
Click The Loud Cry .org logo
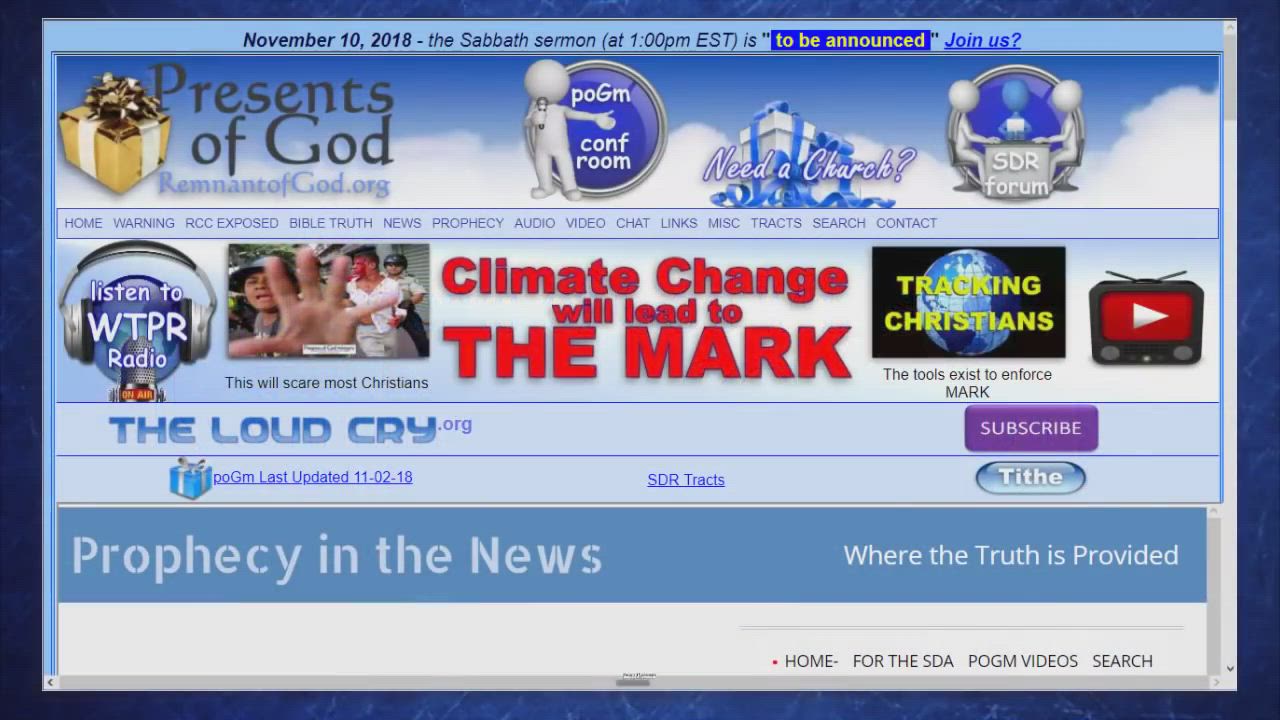click(289, 429)
